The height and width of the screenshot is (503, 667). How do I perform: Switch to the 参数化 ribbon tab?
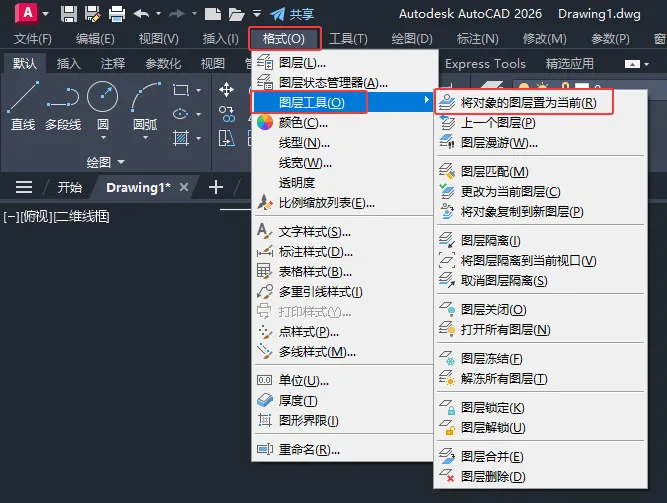[x=163, y=63]
